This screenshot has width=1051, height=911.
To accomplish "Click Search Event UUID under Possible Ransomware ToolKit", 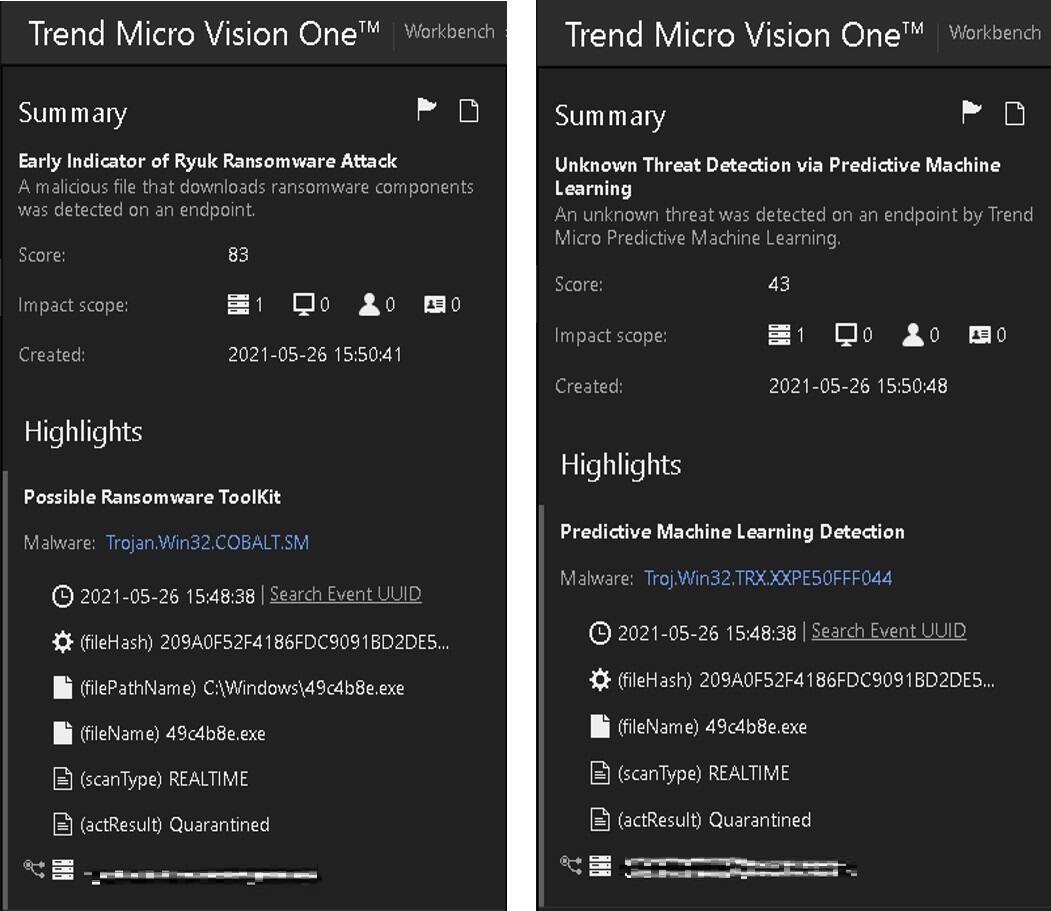I will coord(345,594).
